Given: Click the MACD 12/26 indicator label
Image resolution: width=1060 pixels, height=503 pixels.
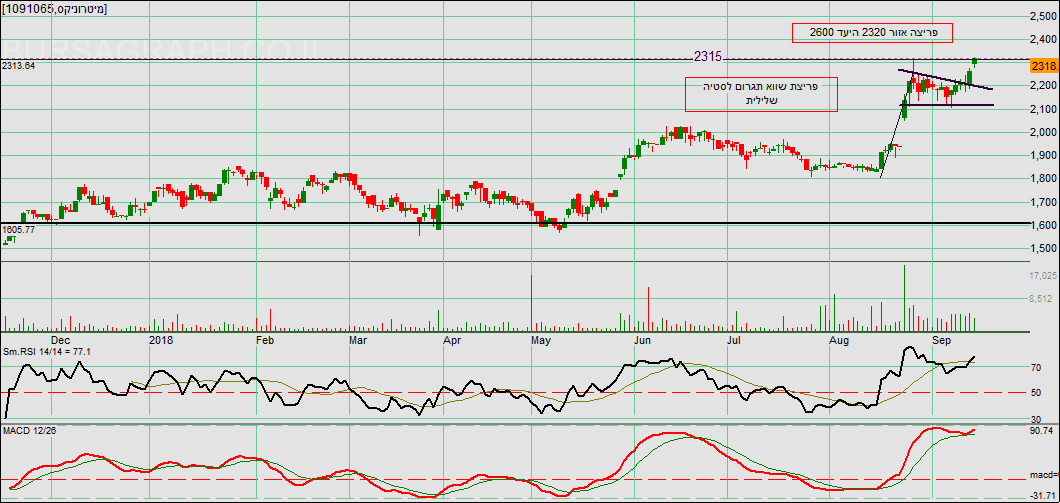Looking at the screenshot, I should pyautogui.click(x=30, y=429).
